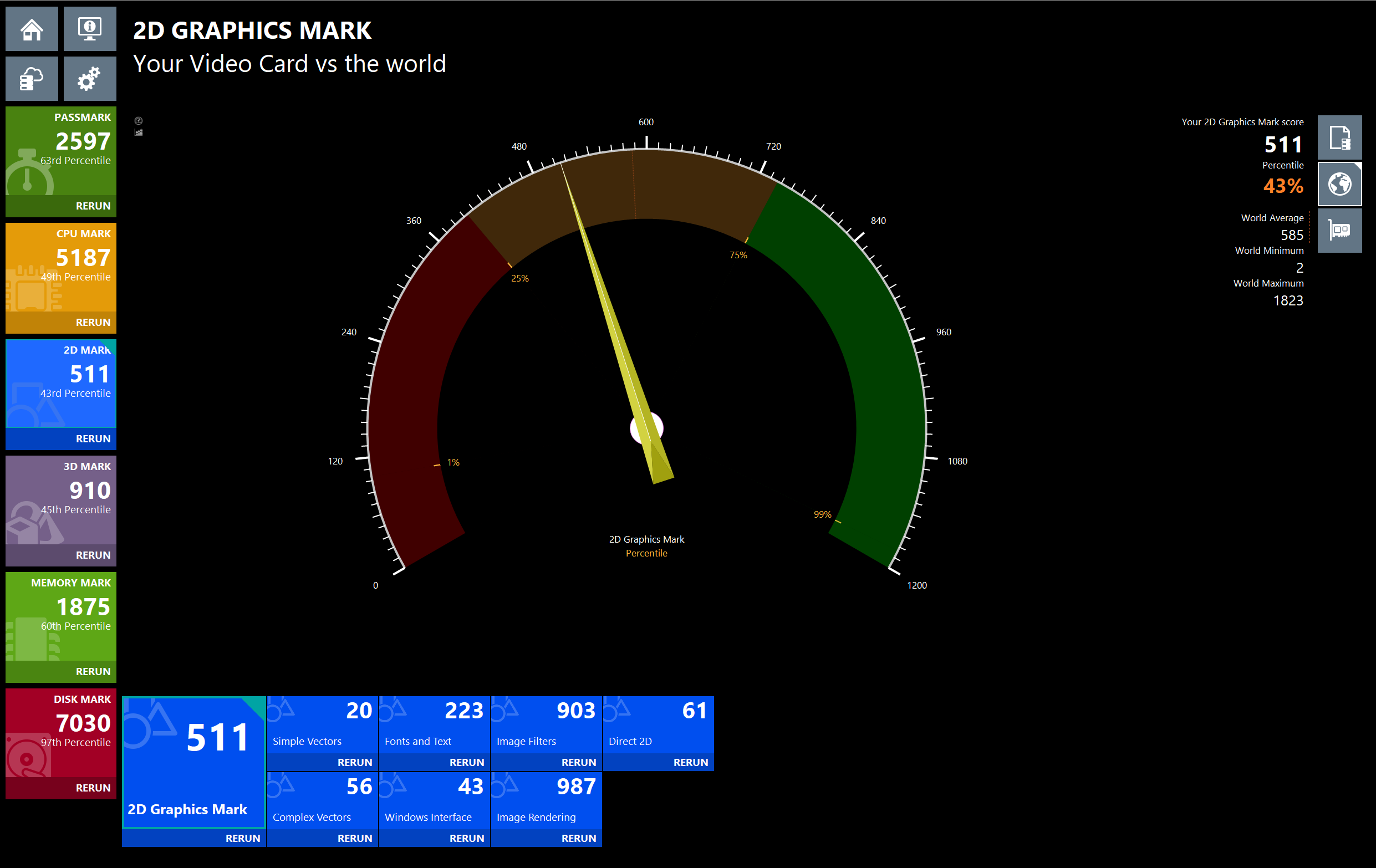Open the cloud baseline manager icon

pyautogui.click(x=32, y=78)
